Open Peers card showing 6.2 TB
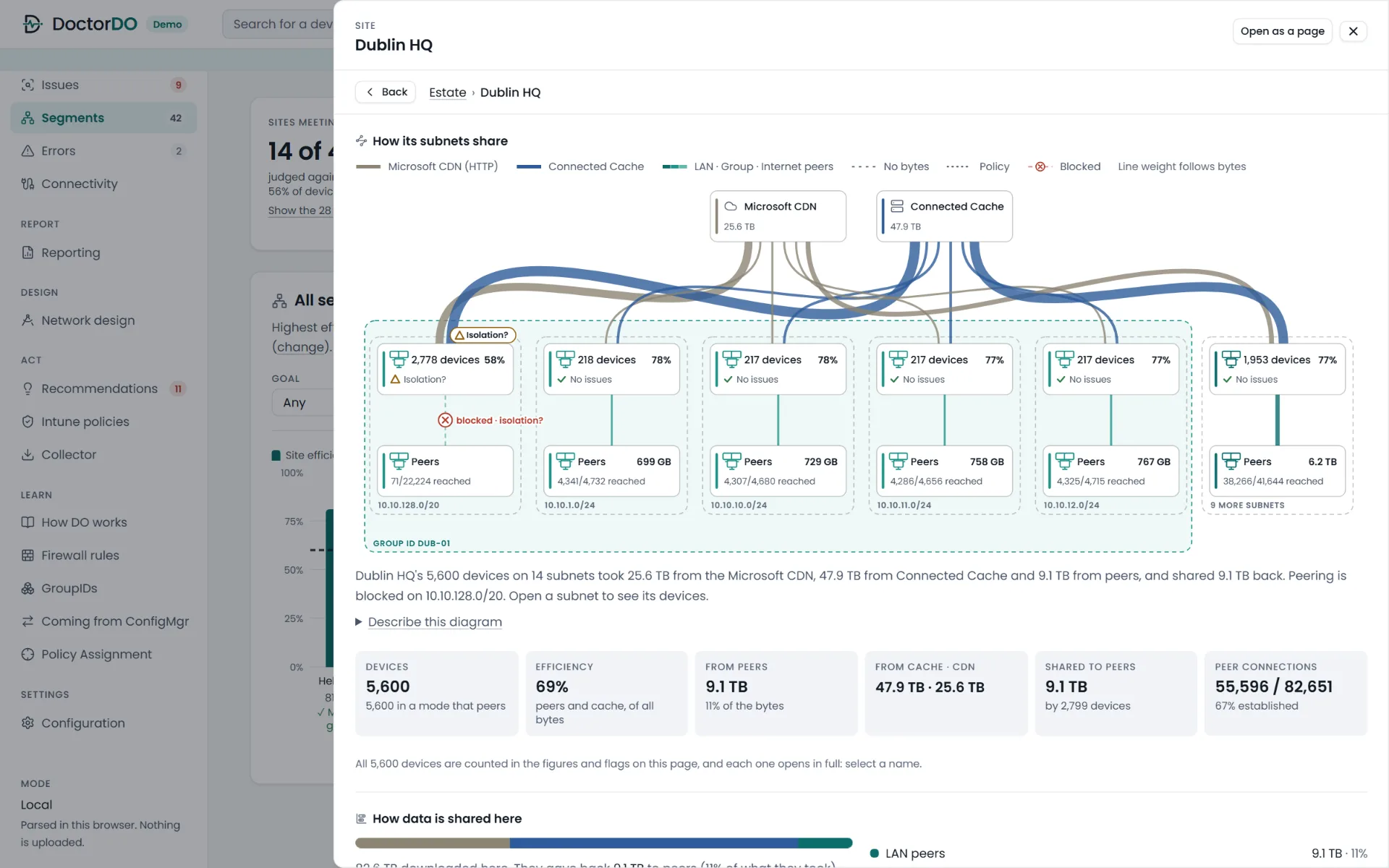The image size is (1389, 868). tap(1277, 471)
